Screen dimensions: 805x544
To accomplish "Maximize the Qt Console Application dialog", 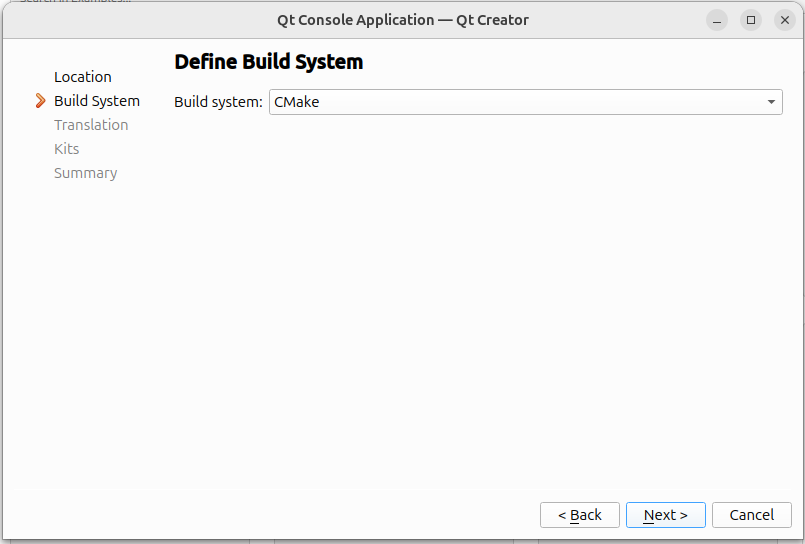I will (x=750, y=20).
